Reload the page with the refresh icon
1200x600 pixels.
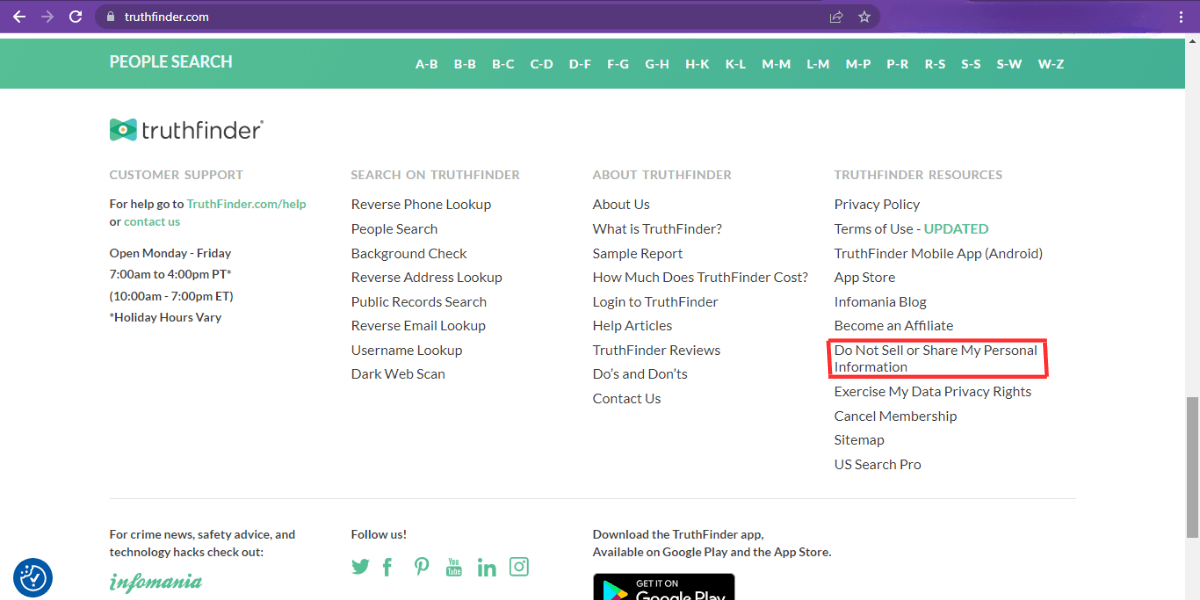[76, 17]
